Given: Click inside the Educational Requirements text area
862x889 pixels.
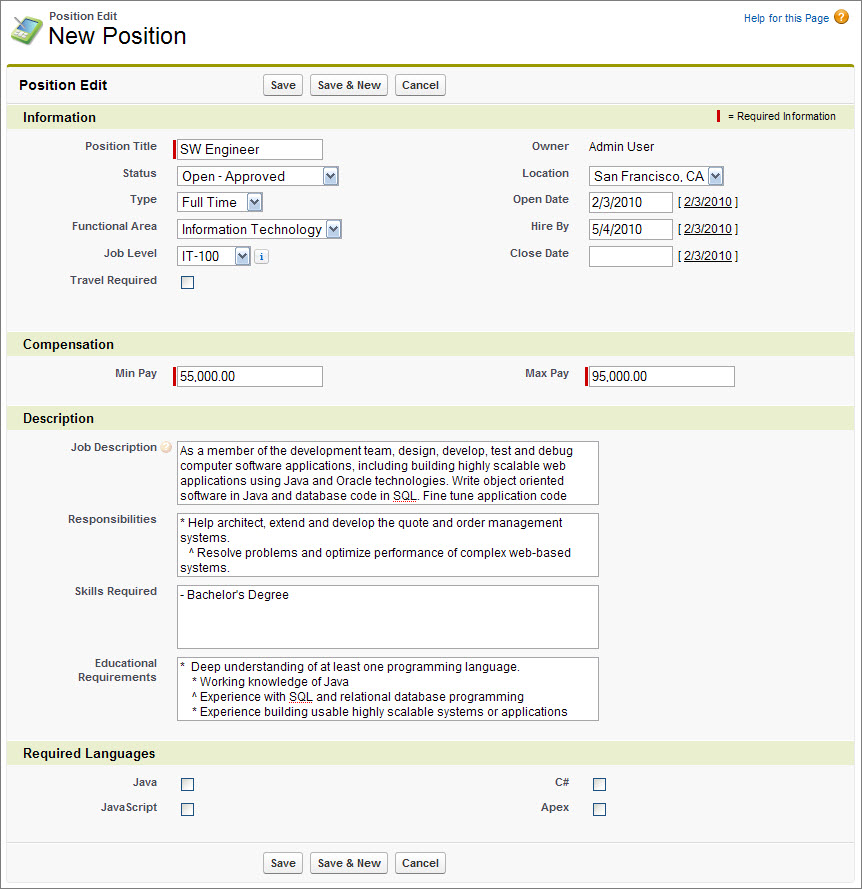Looking at the screenshot, I should 388,689.
